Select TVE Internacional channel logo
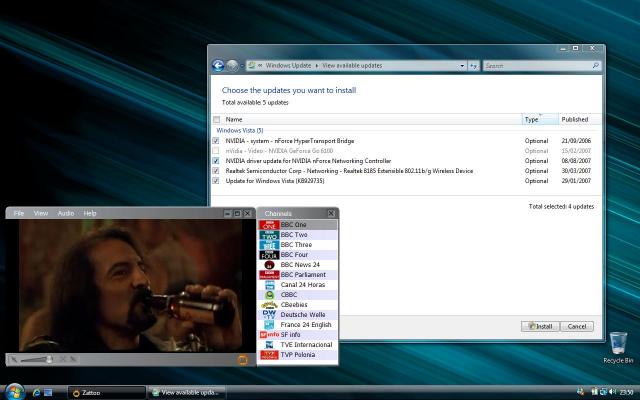This screenshot has height=400, width=640. [269, 344]
